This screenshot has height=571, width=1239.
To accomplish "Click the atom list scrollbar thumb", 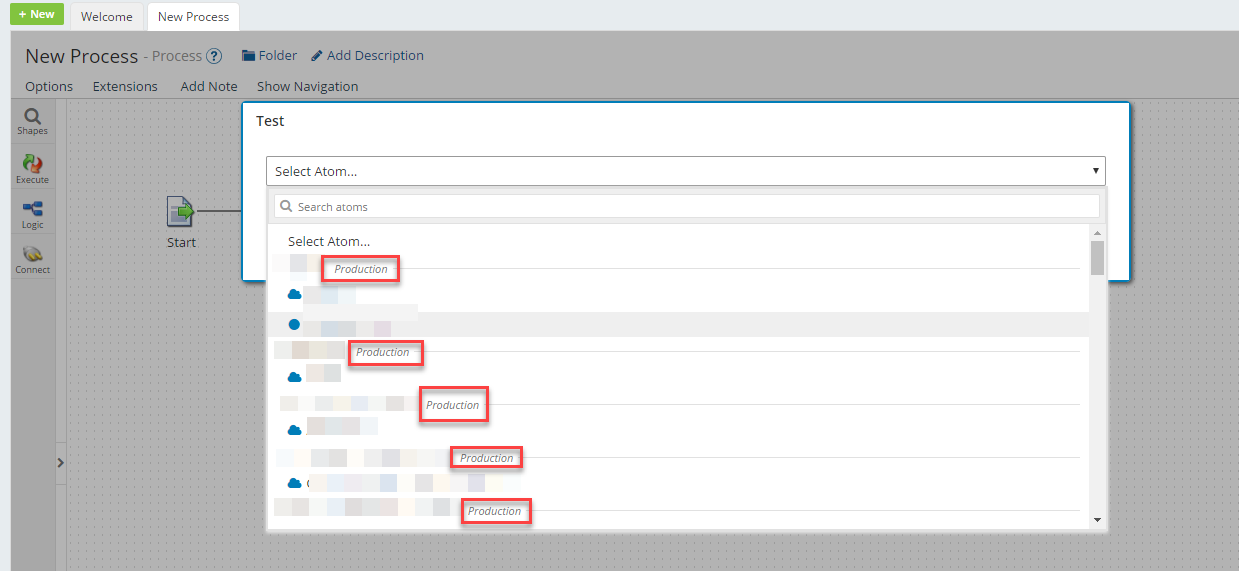I will [1097, 257].
